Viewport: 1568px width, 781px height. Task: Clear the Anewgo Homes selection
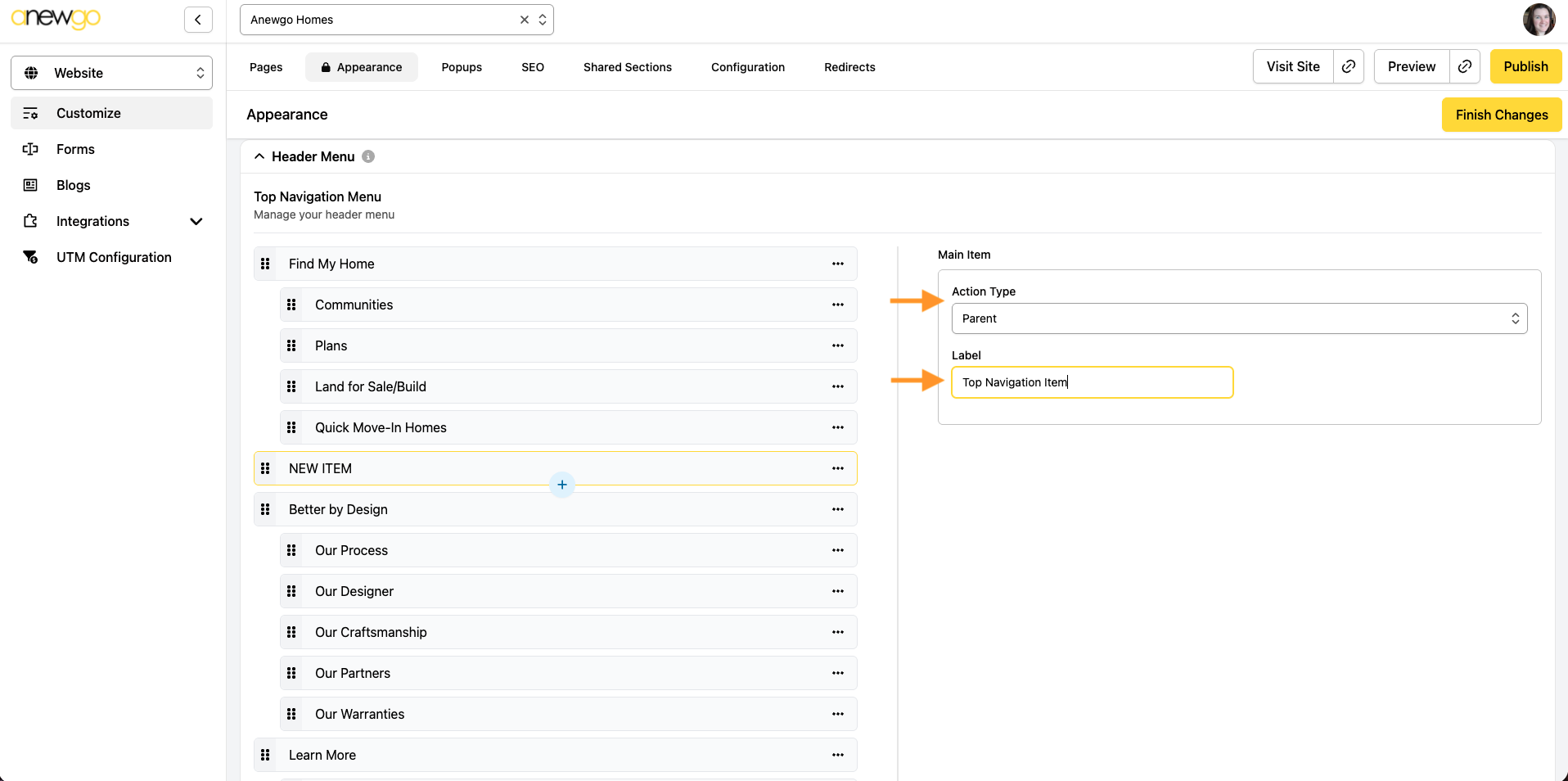click(525, 20)
